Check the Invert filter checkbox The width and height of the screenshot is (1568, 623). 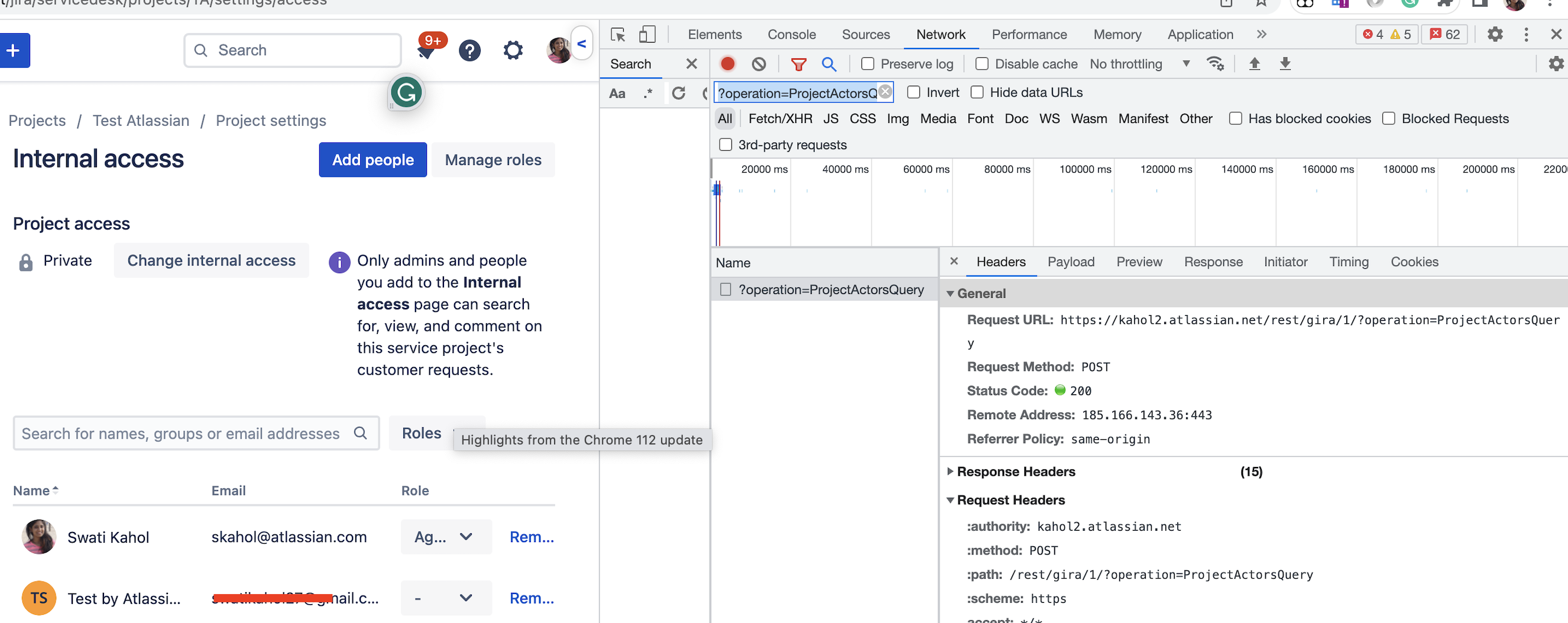point(913,92)
